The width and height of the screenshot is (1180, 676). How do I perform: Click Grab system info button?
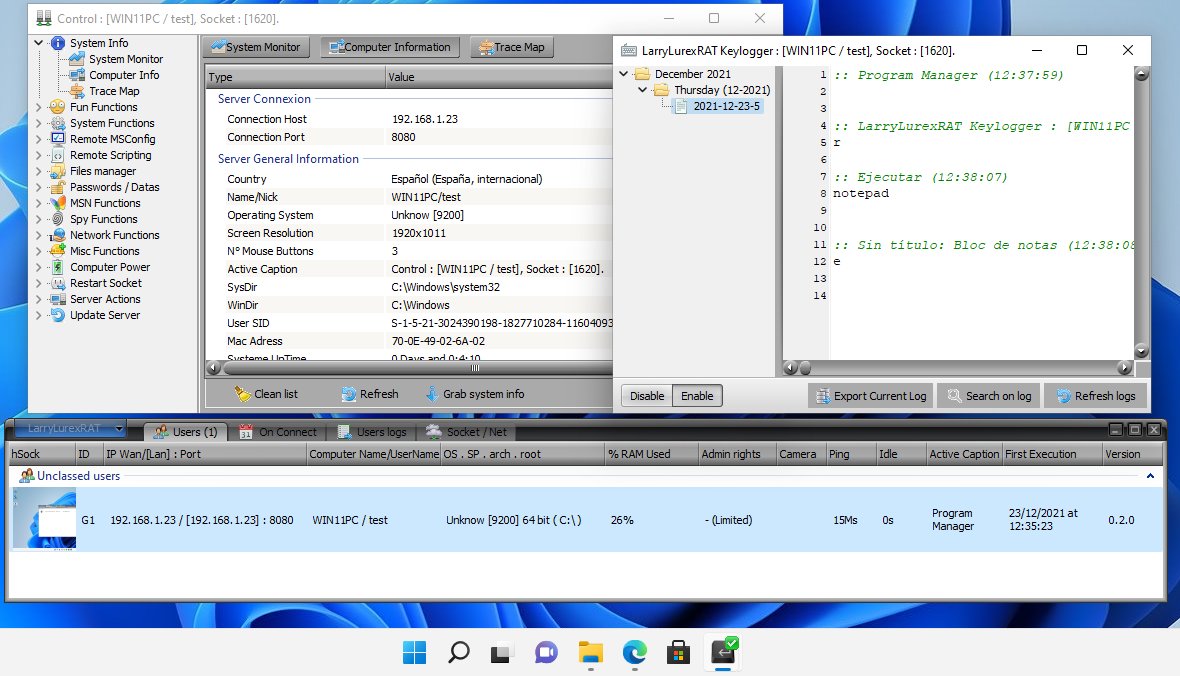click(475, 394)
